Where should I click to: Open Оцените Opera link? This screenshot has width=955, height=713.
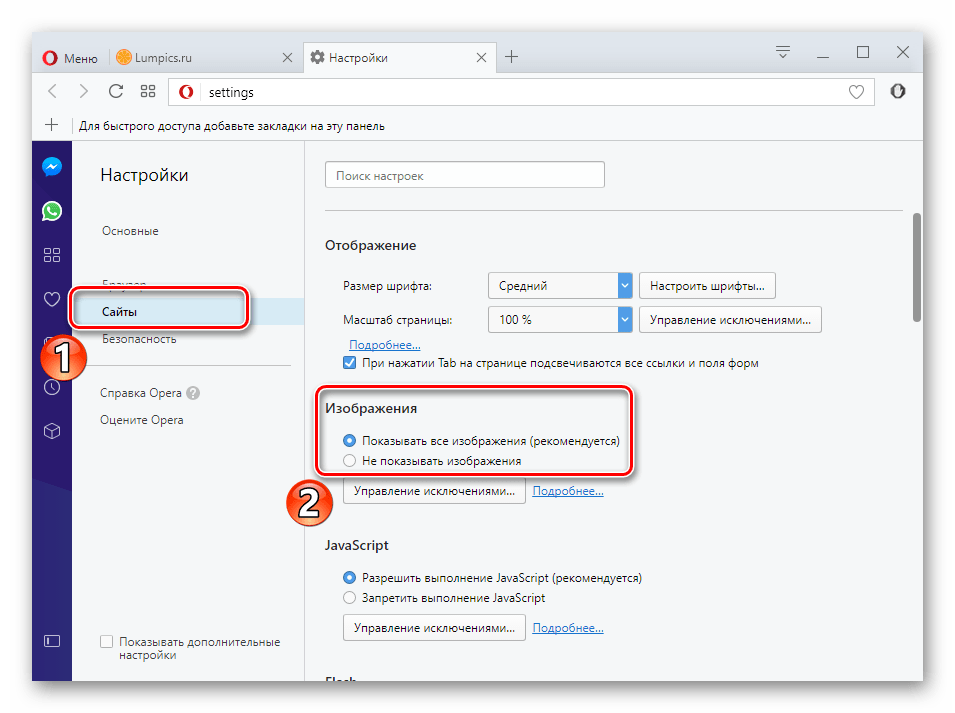141,420
